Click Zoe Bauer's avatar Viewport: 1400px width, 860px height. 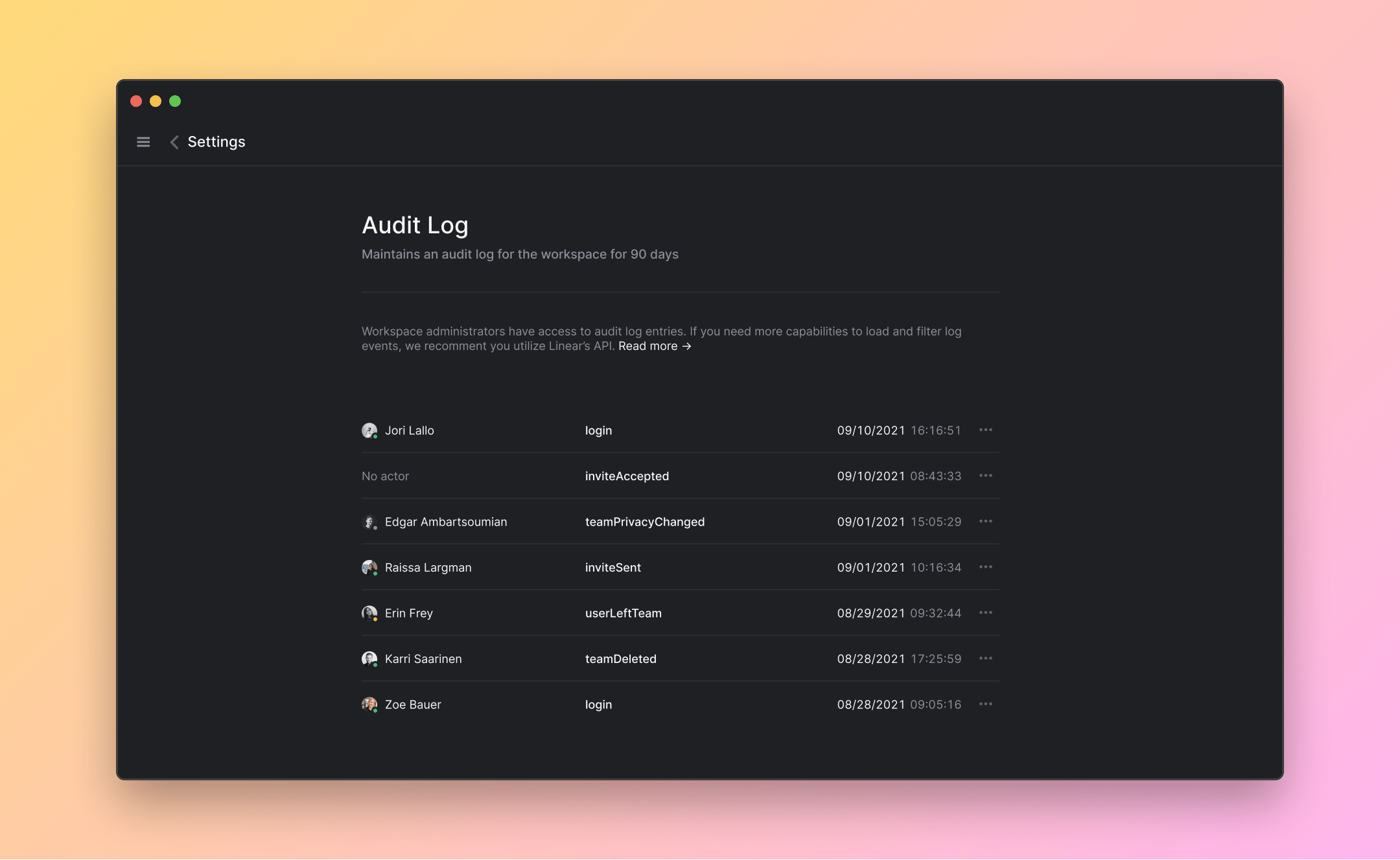pos(369,704)
